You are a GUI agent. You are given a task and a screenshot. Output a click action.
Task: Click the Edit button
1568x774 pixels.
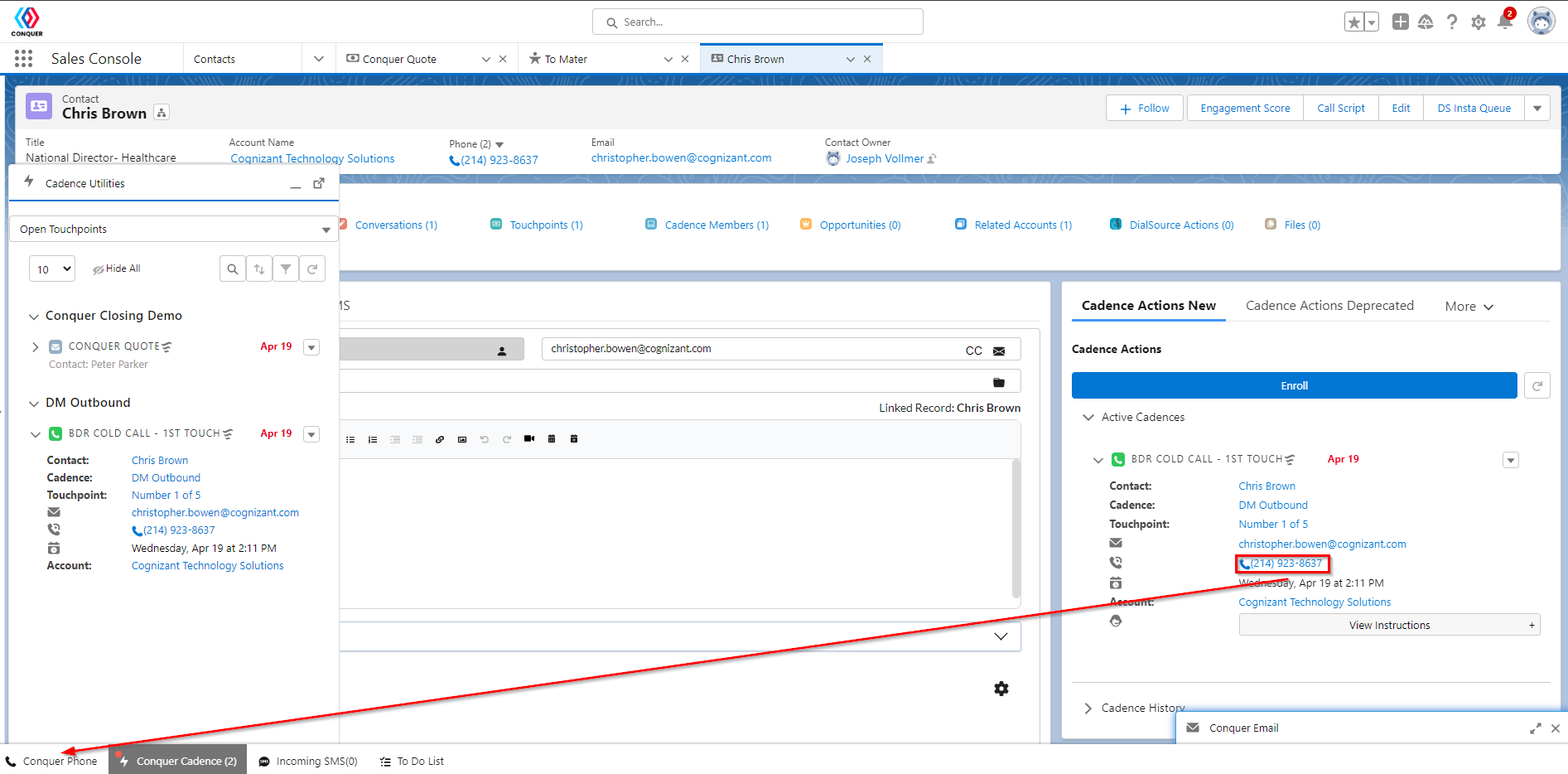coord(1401,108)
